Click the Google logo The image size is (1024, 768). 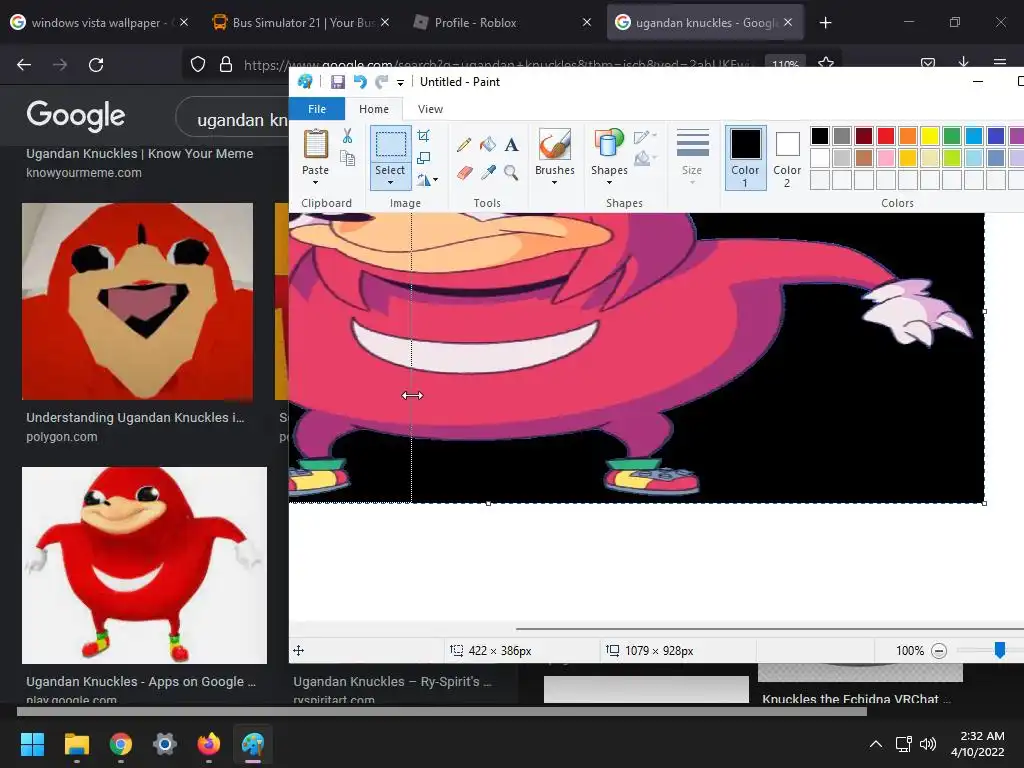tap(76, 116)
